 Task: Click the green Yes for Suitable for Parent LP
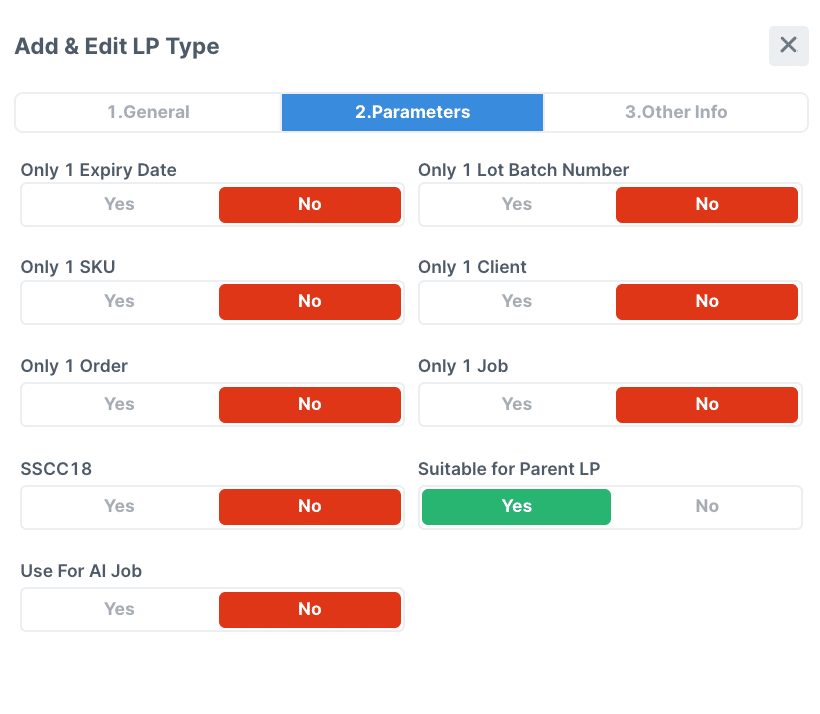516,506
